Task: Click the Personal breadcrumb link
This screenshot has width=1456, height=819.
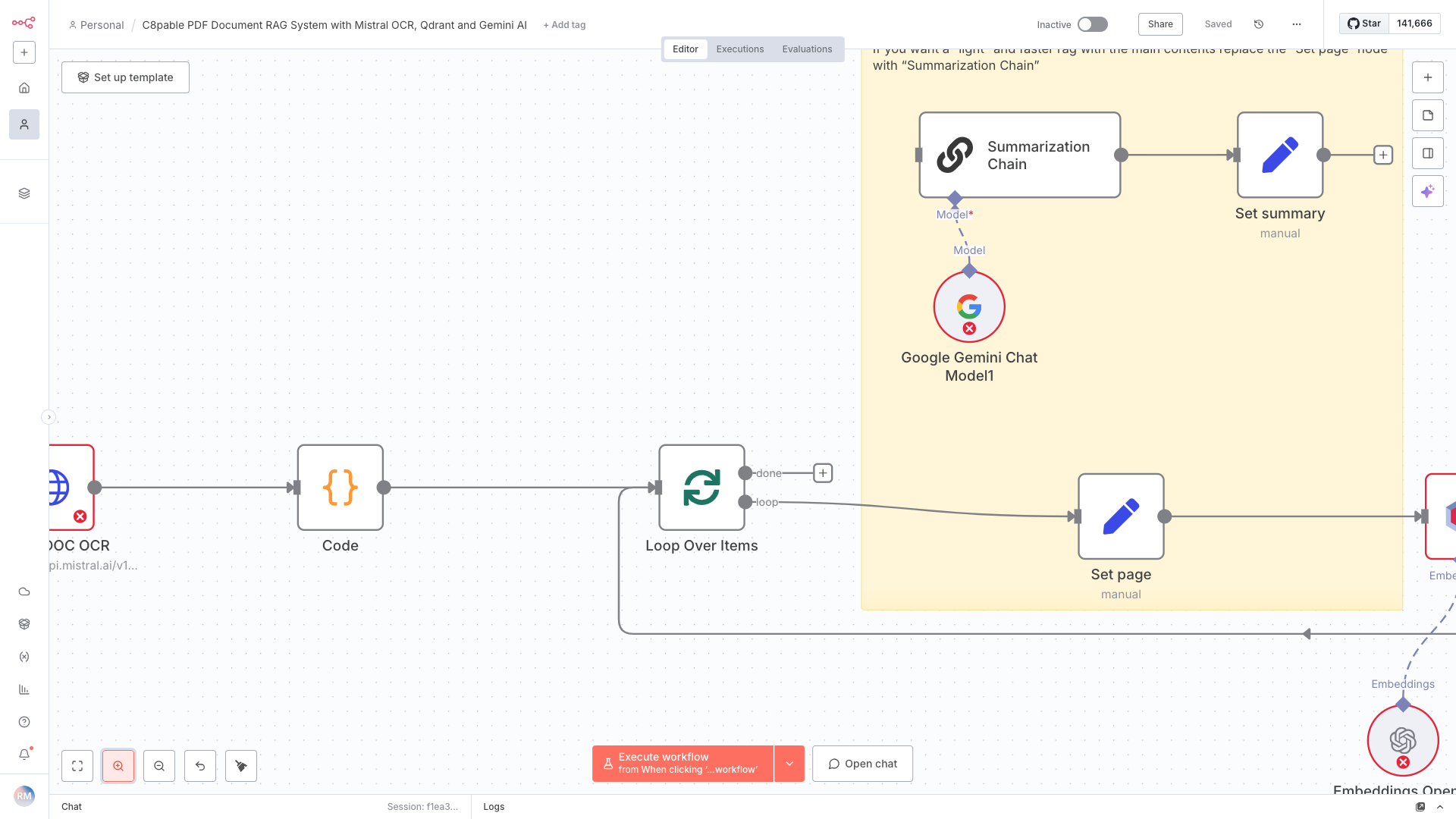Action: (96, 25)
